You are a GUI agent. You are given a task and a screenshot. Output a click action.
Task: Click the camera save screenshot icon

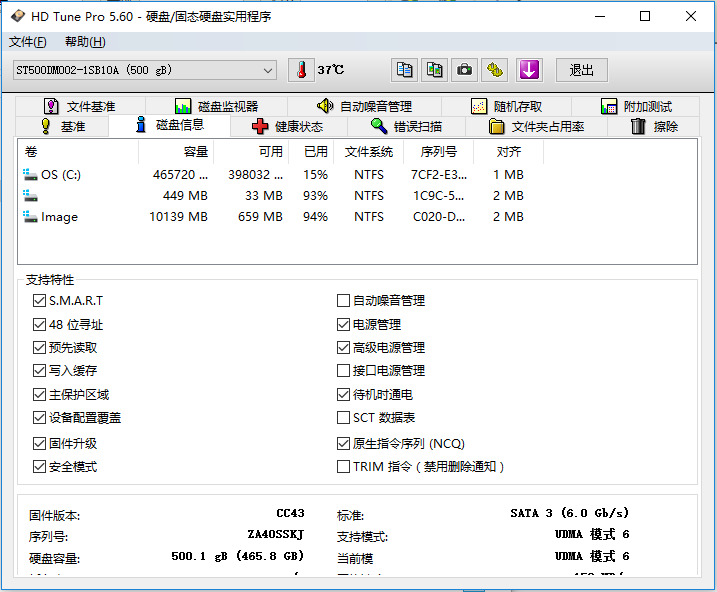(x=465, y=70)
